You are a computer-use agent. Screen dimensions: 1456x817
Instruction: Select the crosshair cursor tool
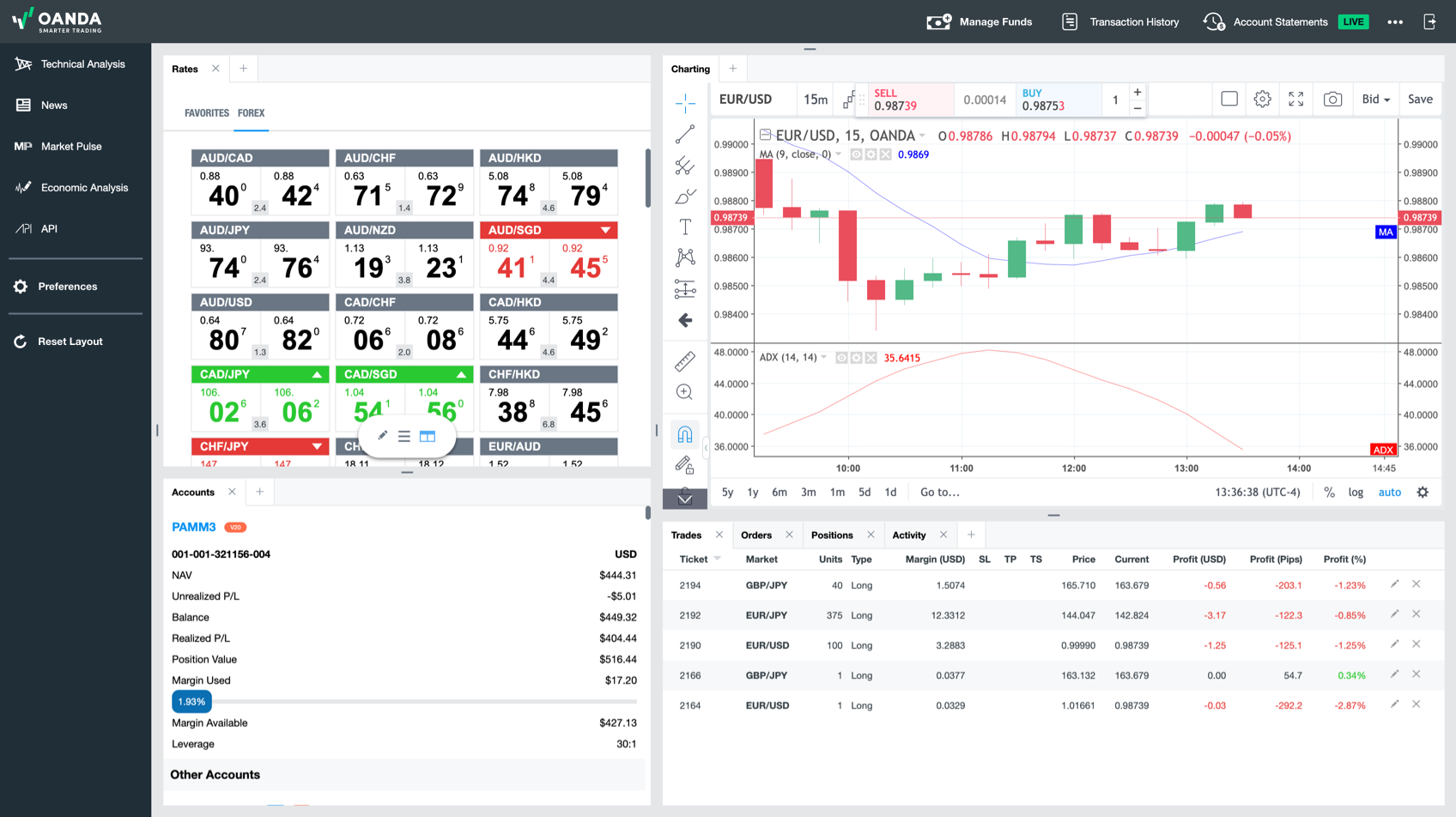pyautogui.click(x=685, y=104)
